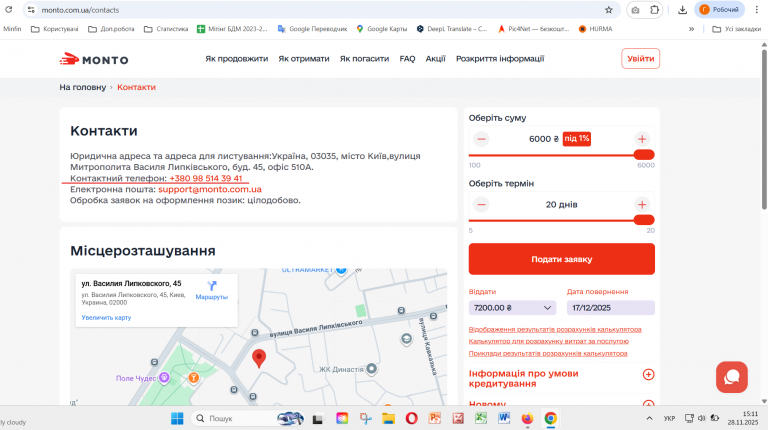Open the browser Downloads icon
Viewport: 768px width, 430px height.
(x=682, y=10)
